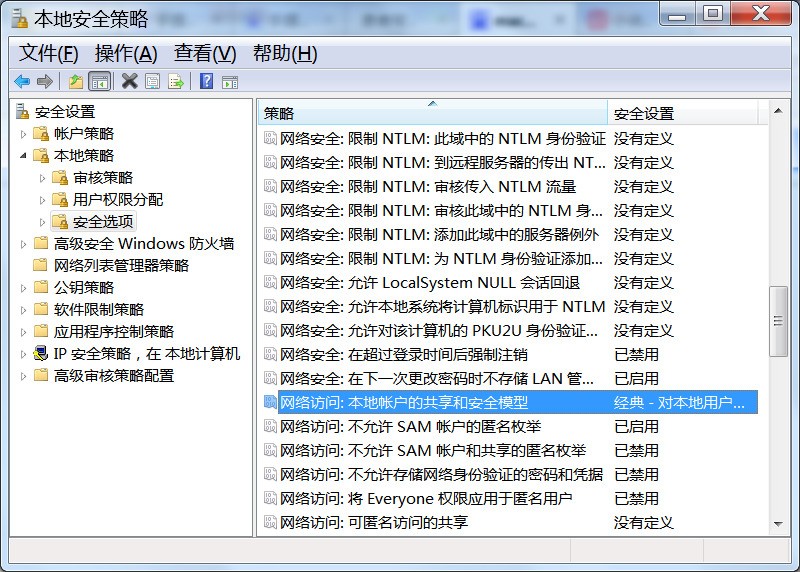Viewport: 800px width, 572px height.
Task: Open the 查看(V) menu
Action: click(x=205, y=54)
